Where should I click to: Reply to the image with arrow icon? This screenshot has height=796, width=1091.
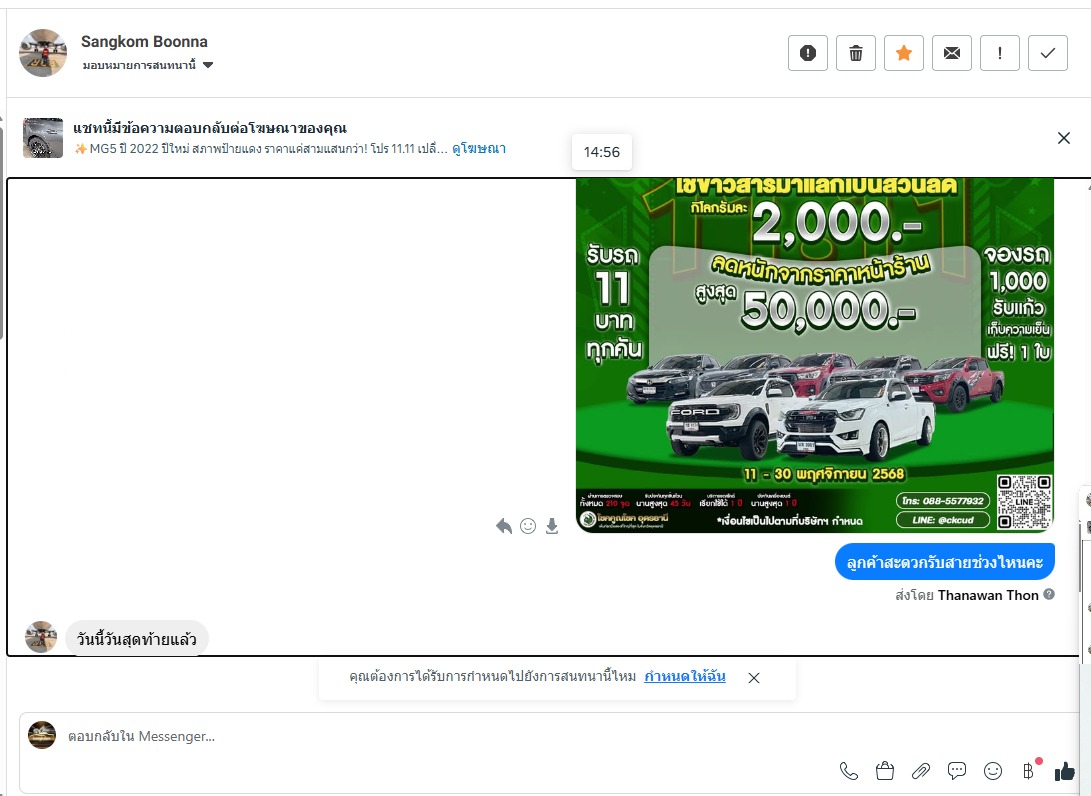point(504,526)
